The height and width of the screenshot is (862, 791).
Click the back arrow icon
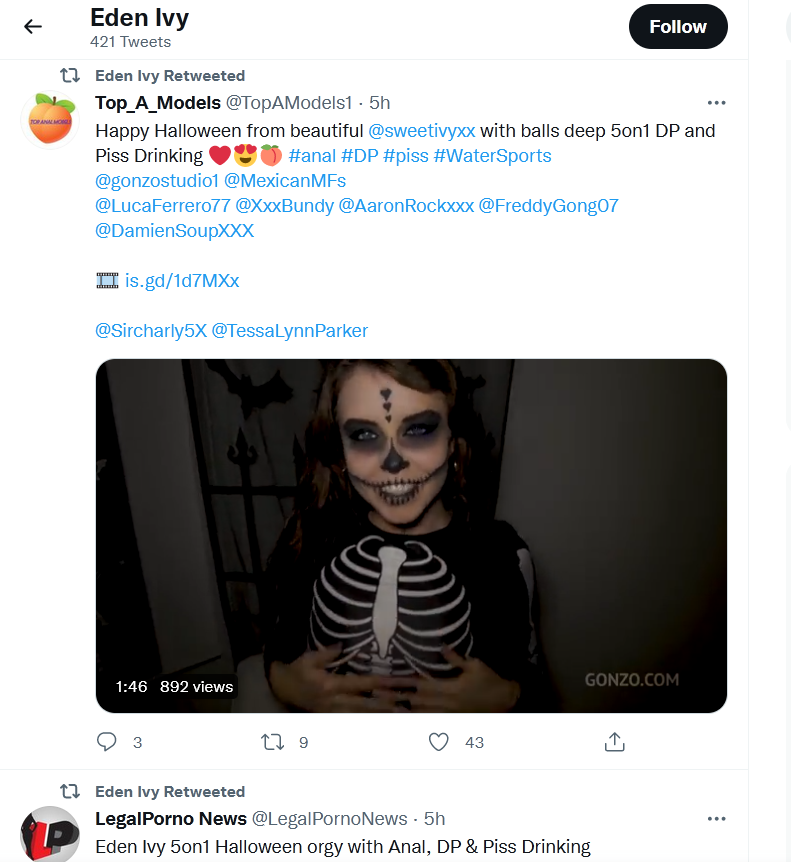coord(33,27)
